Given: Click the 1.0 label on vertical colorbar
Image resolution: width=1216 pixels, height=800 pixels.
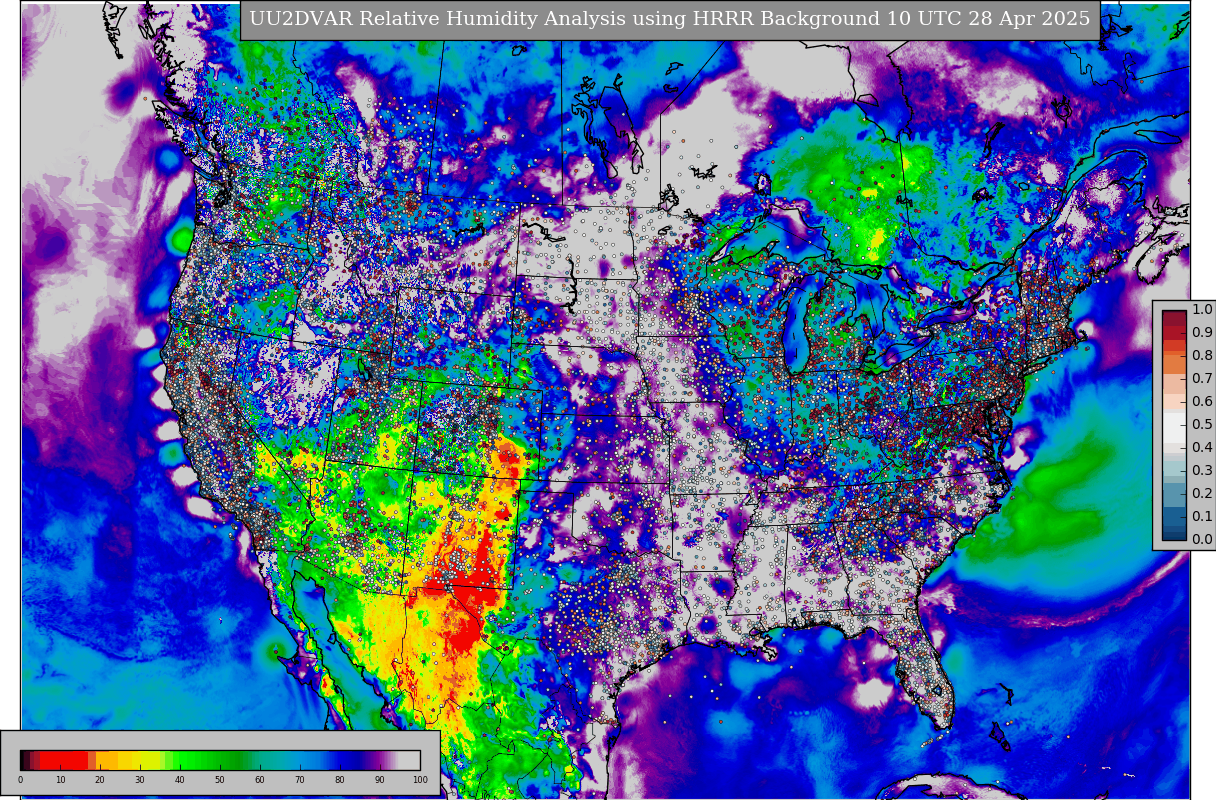Looking at the screenshot, I should click(1202, 310).
